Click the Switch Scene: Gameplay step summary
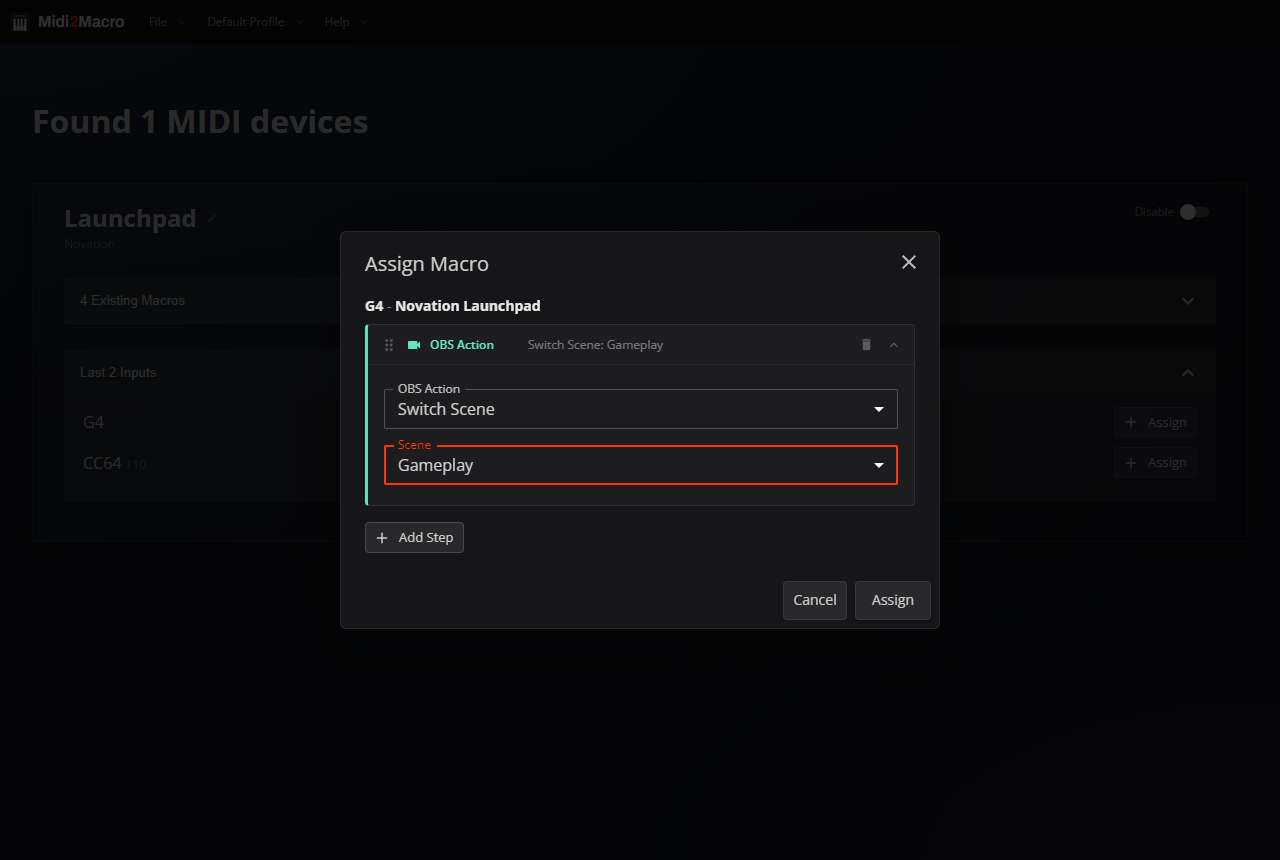 pos(596,345)
